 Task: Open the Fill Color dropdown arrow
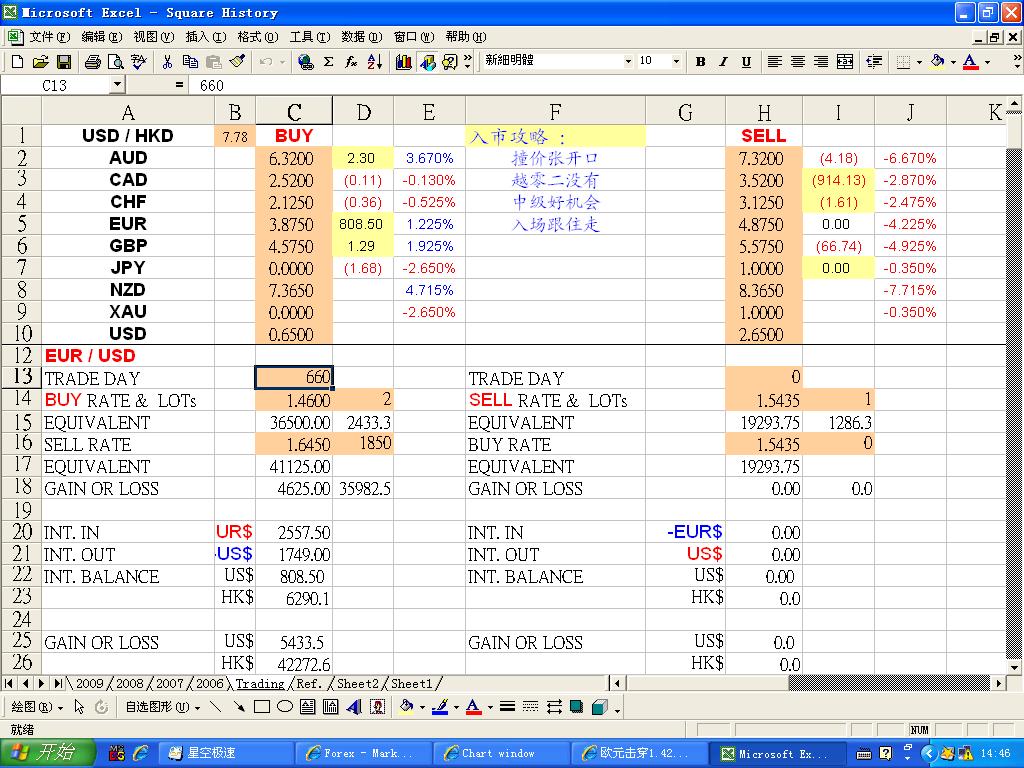click(x=953, y=62)
